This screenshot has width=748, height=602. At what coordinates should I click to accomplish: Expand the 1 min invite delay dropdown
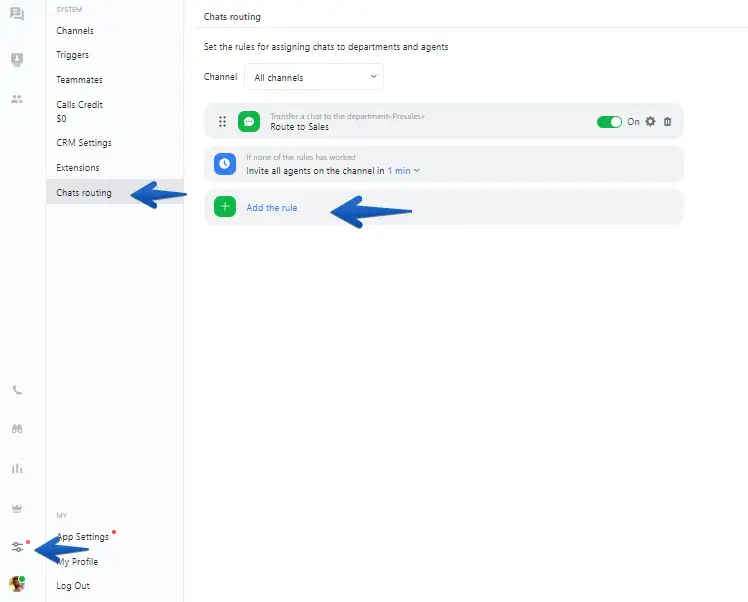pyautogui.click(x=404, y=171)
